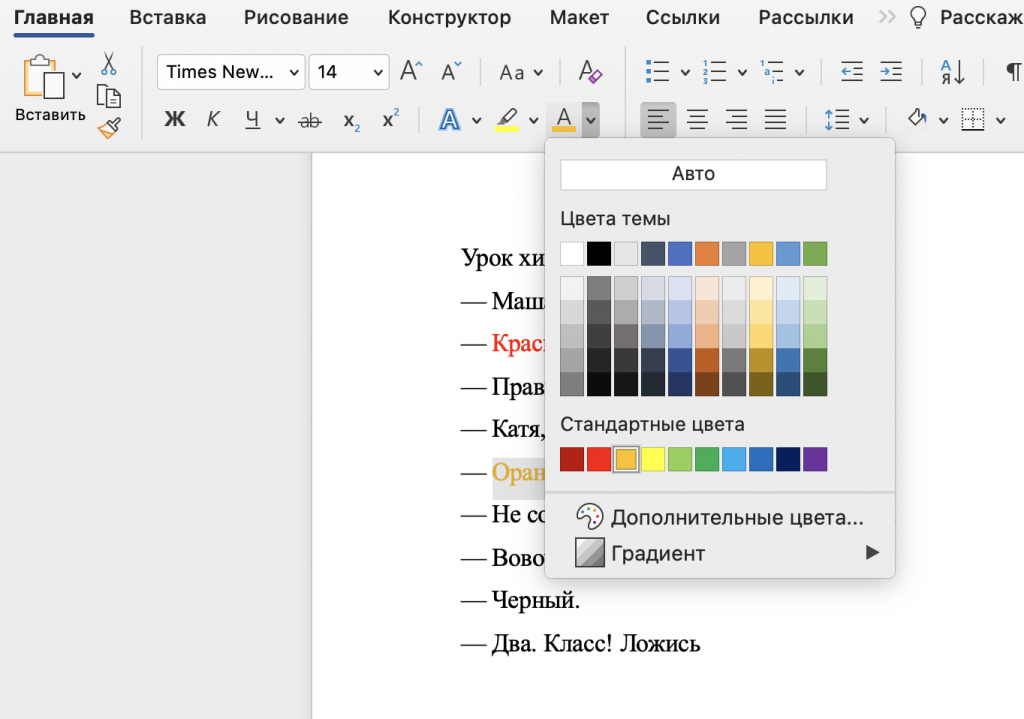Viewport: 1024px width, 719px height.
Task: Pick the dark red standard color swatch
Action: (x=572, y=459)
